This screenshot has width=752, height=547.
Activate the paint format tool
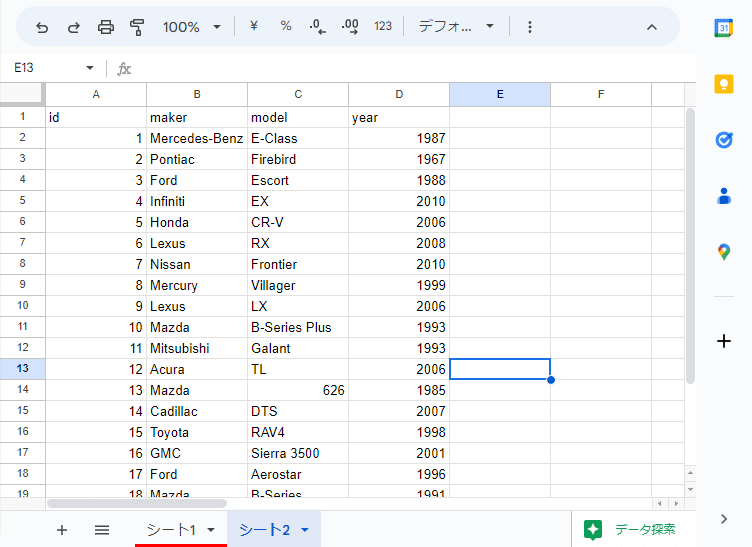pyautogui.click(x=137, y=27)
